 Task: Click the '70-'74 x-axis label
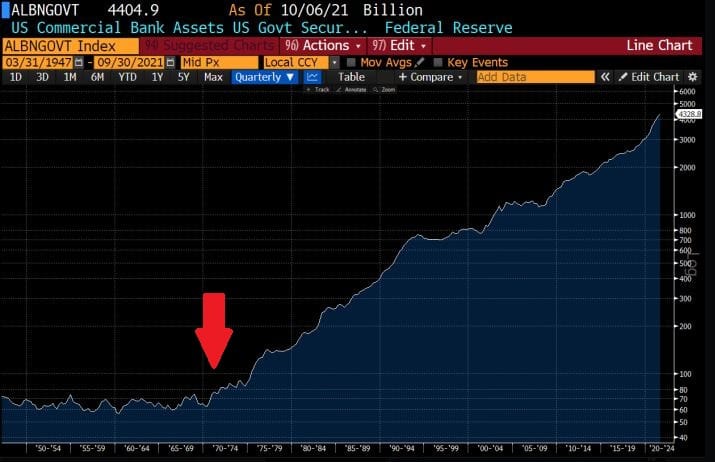(x=225, y=448)
